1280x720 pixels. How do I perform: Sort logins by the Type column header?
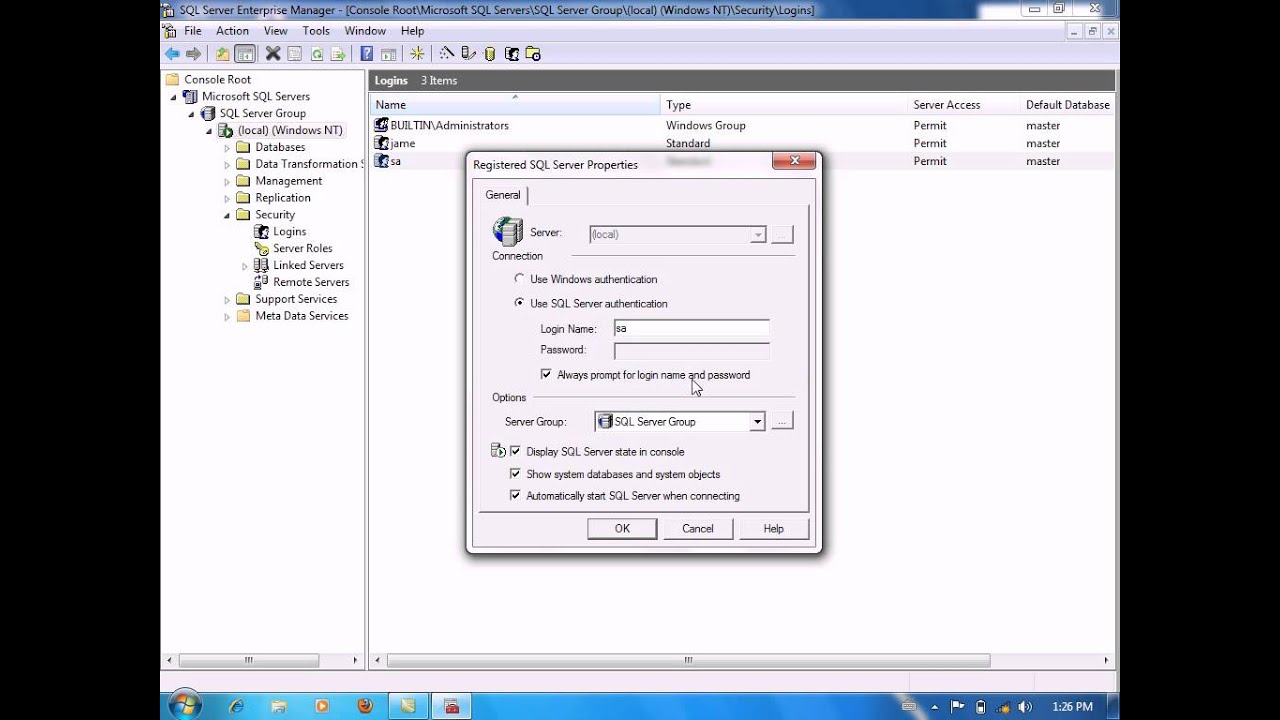pos(785,105)
